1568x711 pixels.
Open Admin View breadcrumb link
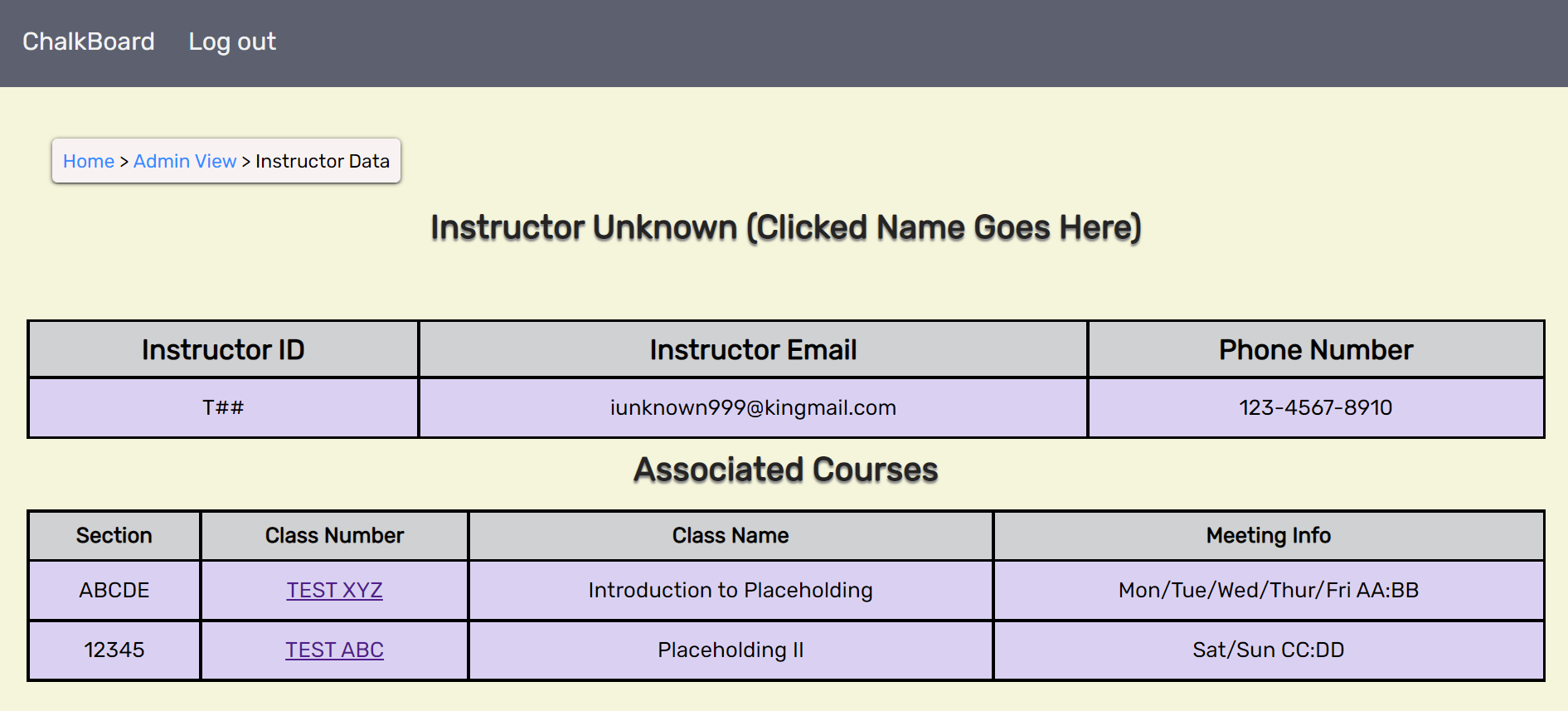(185, 161)
